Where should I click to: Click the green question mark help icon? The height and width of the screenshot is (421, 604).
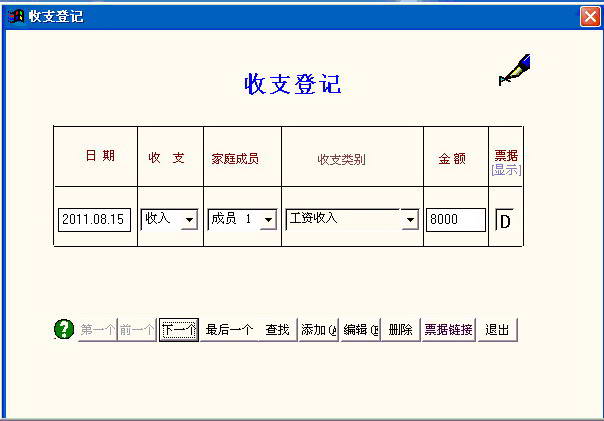[64, 329]
